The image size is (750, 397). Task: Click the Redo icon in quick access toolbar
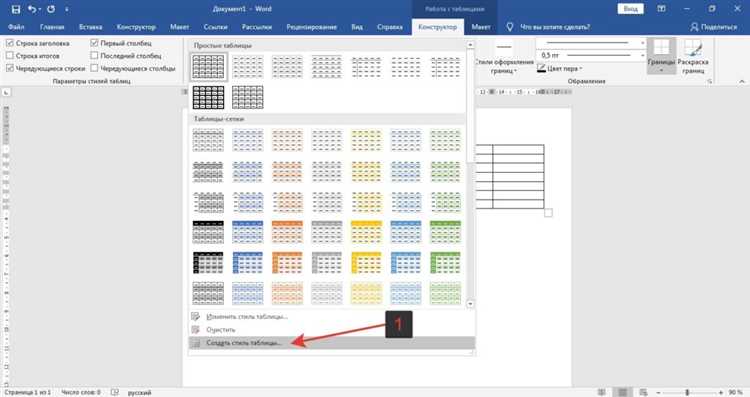tap(51, 9)
